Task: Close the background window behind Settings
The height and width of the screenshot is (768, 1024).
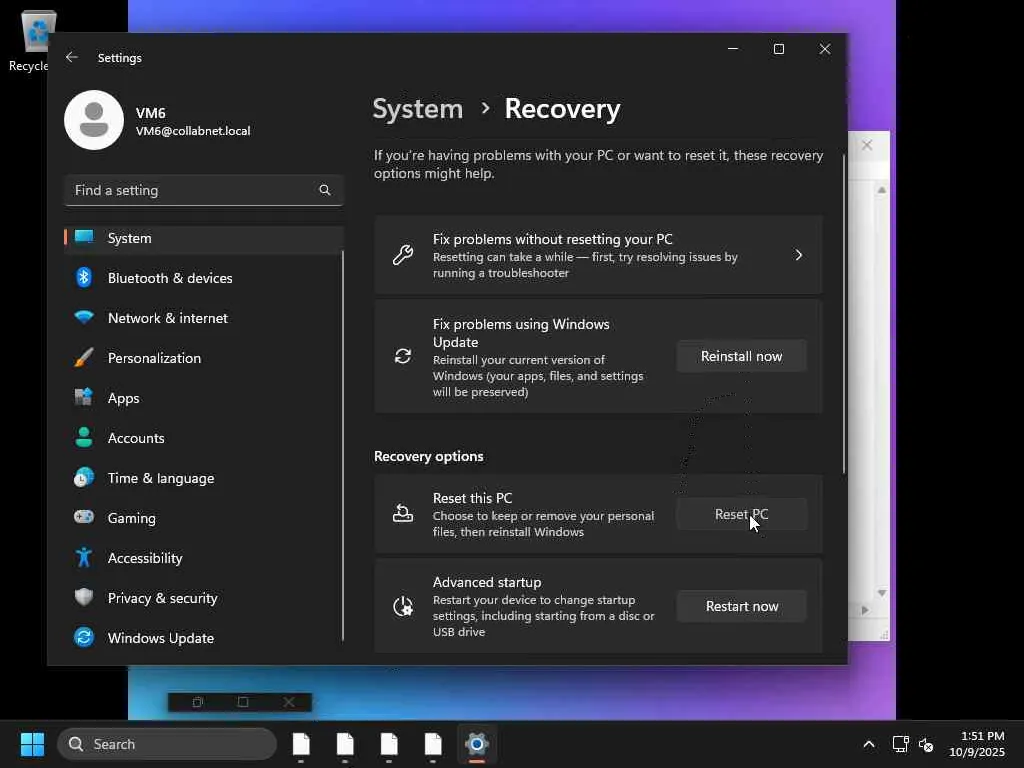Action: (x=867, y=145)
